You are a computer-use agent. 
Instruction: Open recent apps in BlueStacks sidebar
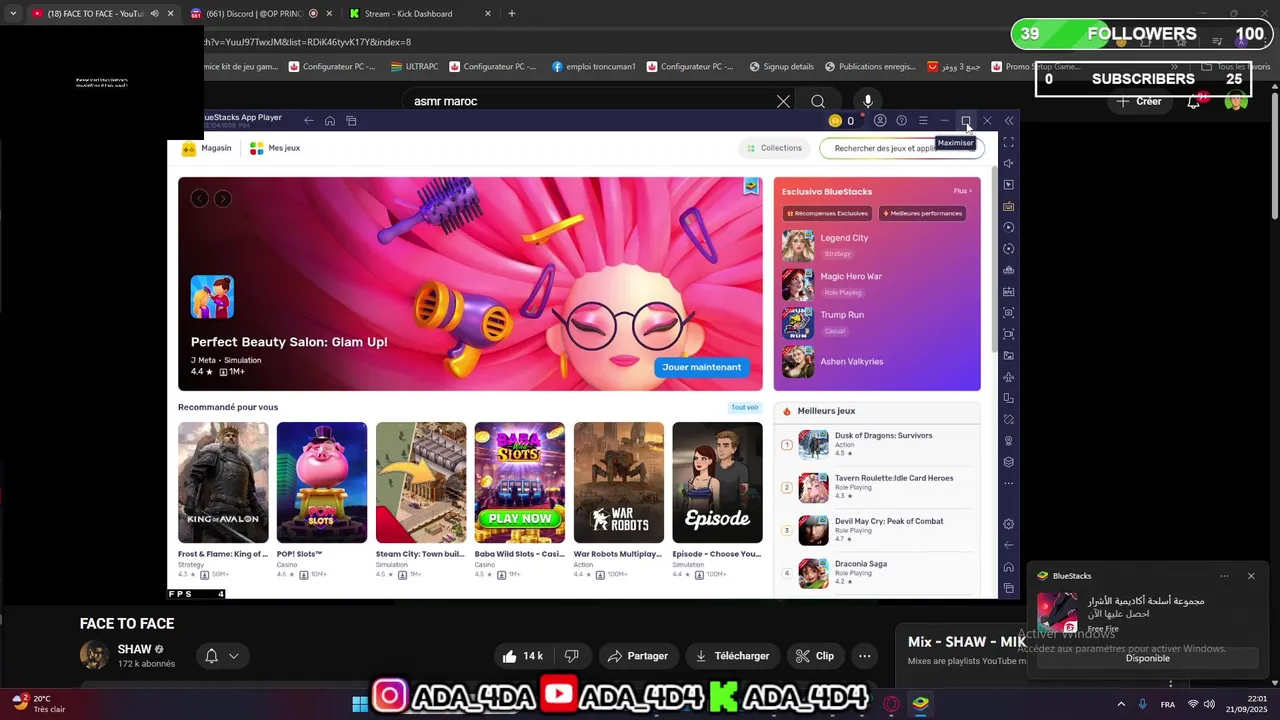1009,588
